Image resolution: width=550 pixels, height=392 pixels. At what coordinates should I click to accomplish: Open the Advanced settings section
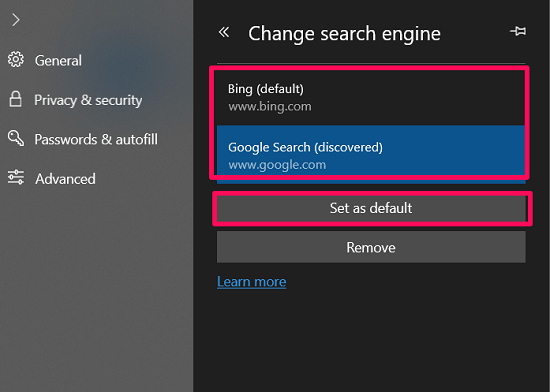click(65, 179)
